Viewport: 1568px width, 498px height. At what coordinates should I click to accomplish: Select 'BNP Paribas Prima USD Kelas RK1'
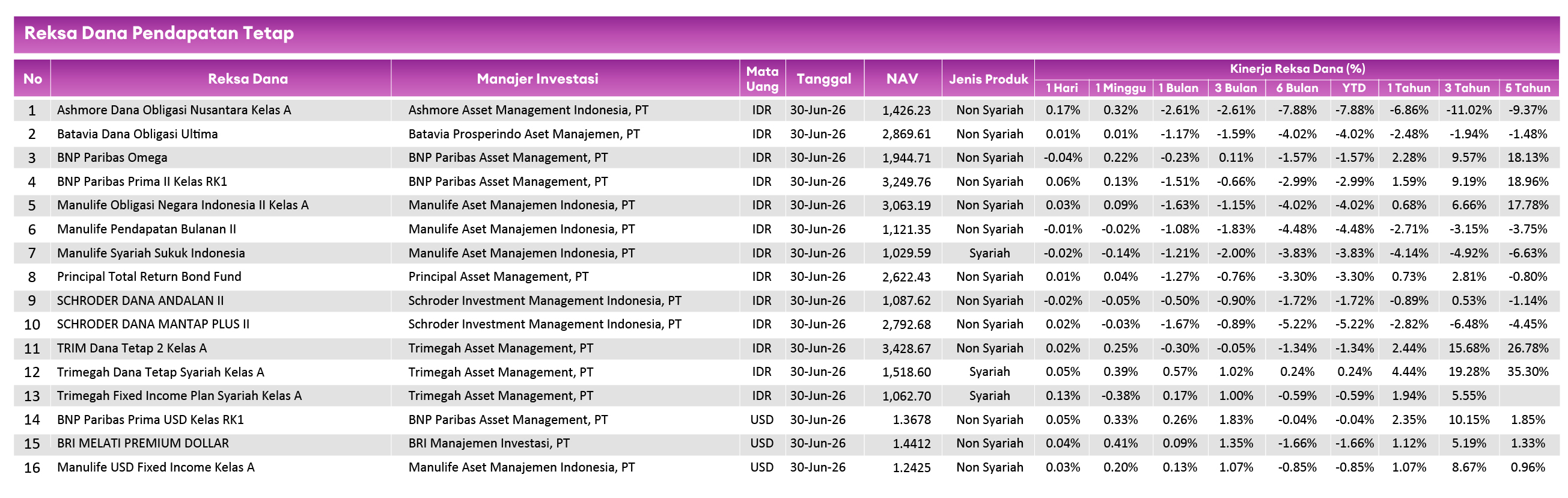tap(150, 419)
